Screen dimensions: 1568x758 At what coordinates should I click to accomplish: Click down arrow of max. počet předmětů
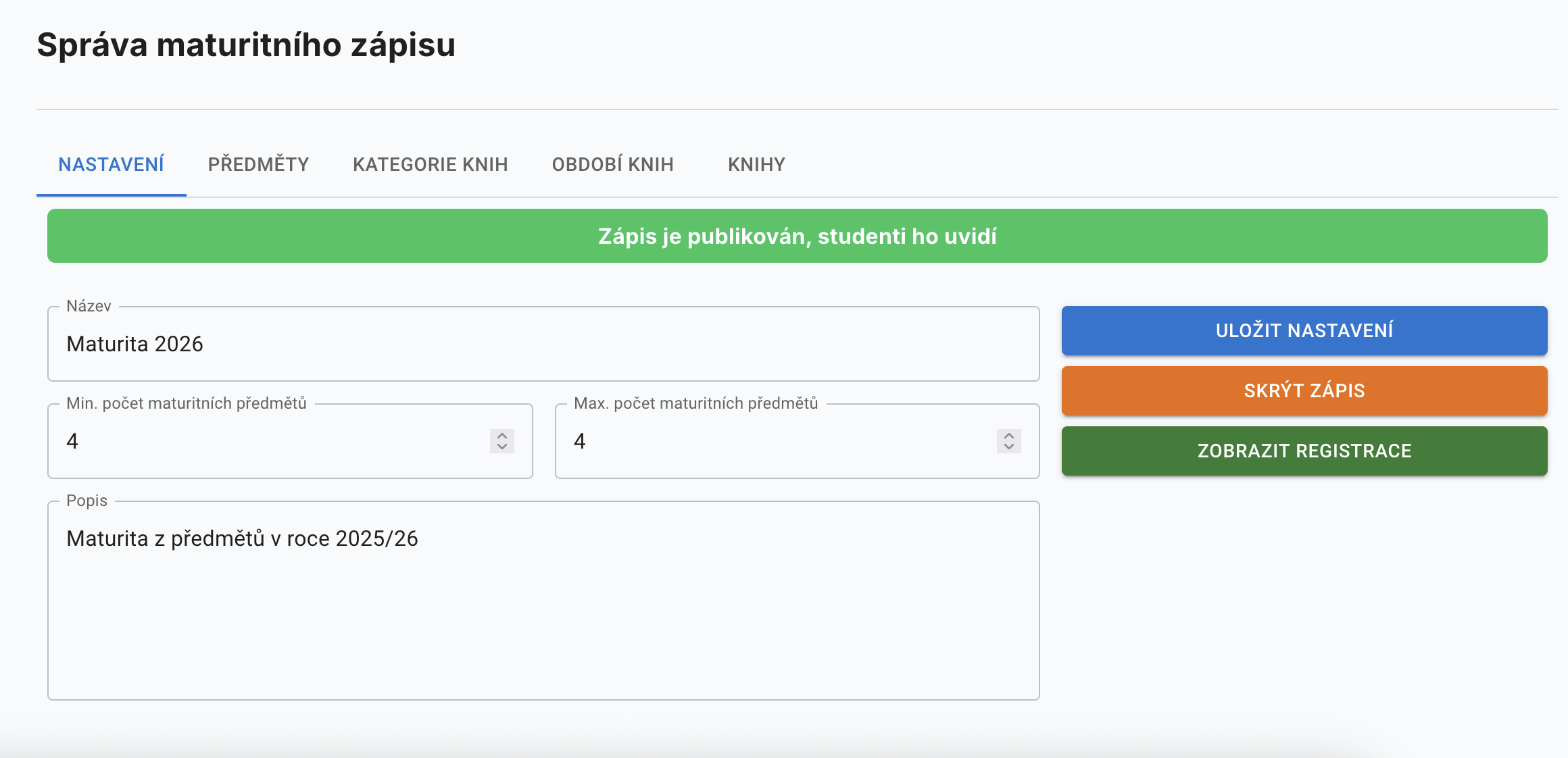(x=1009, y=447)
